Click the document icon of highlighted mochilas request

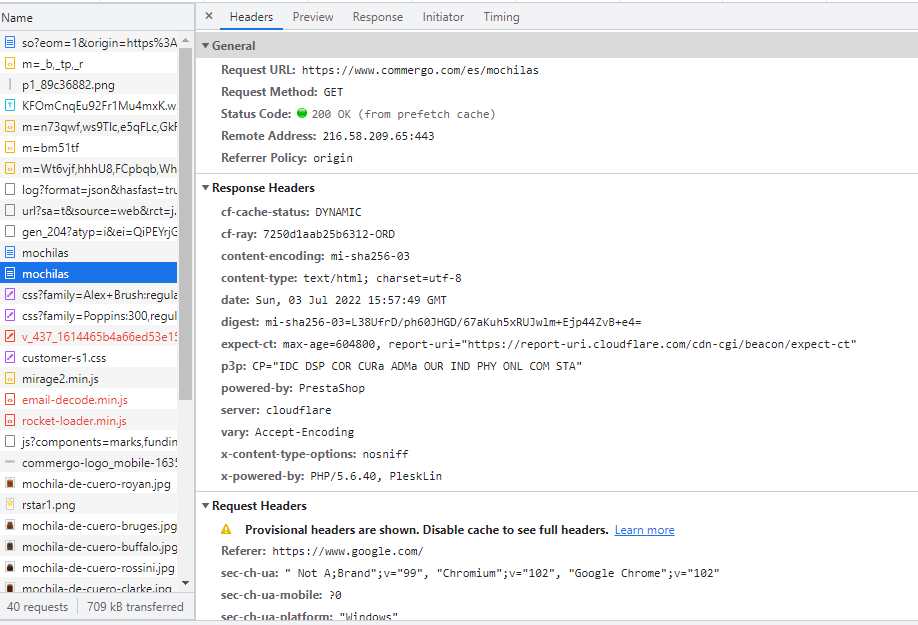point(10,274)
